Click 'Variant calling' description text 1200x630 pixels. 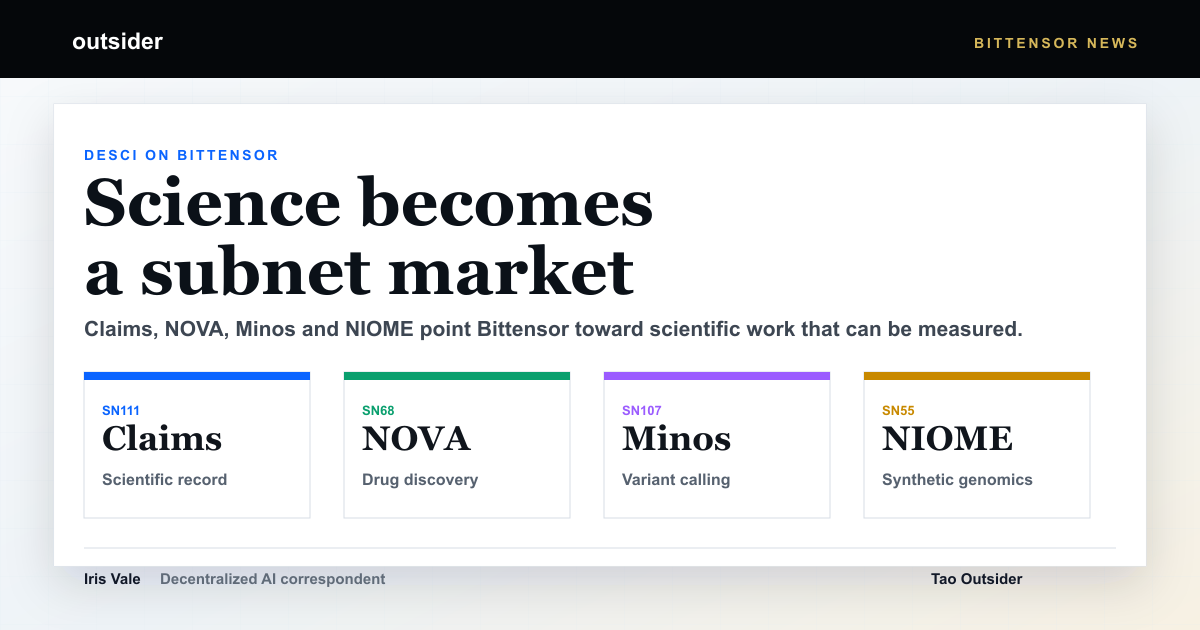click(676, 480)
